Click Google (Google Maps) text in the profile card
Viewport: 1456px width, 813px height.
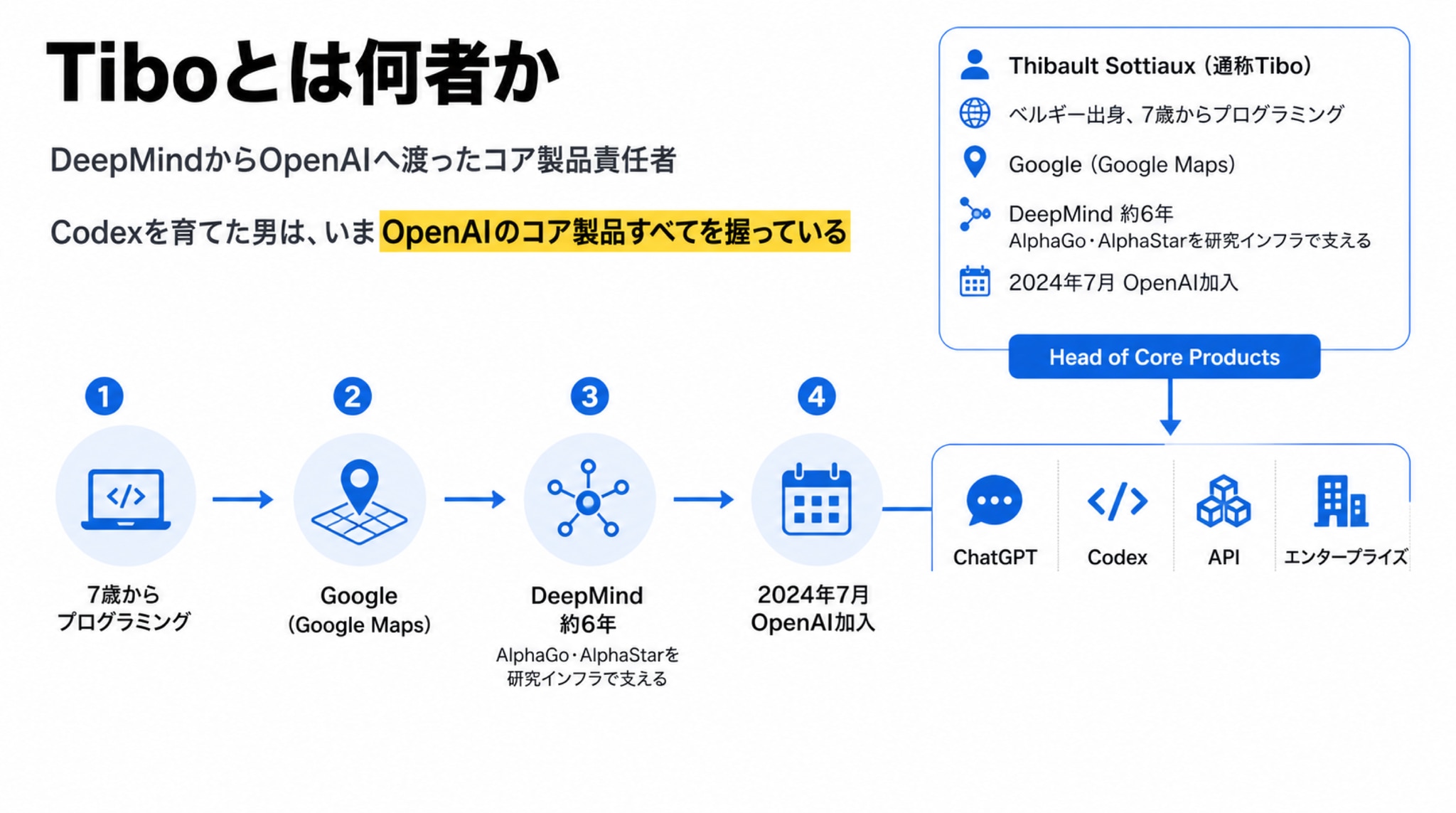(x=1122, y=164)
